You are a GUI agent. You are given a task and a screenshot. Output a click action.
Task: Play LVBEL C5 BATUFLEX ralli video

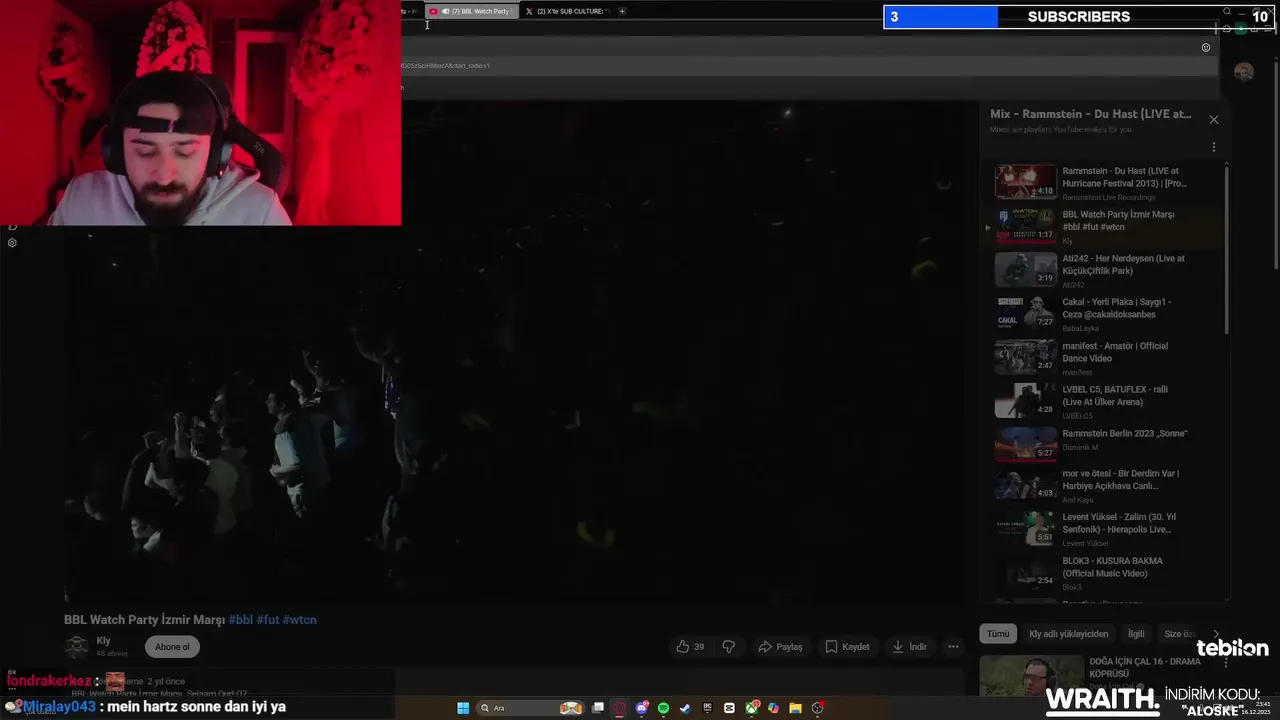1106,400
